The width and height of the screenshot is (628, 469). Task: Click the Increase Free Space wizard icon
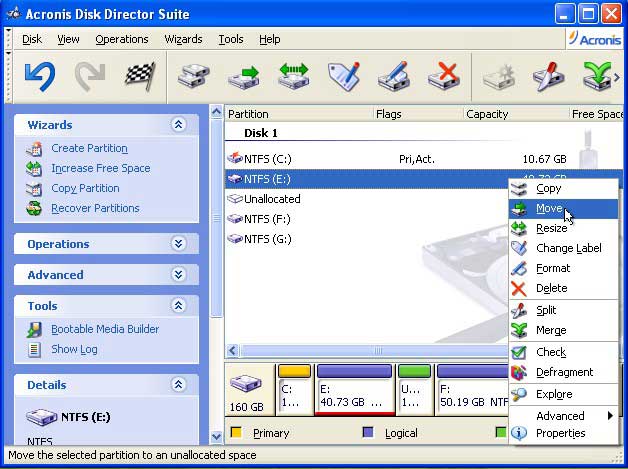[x=34, y=169]
